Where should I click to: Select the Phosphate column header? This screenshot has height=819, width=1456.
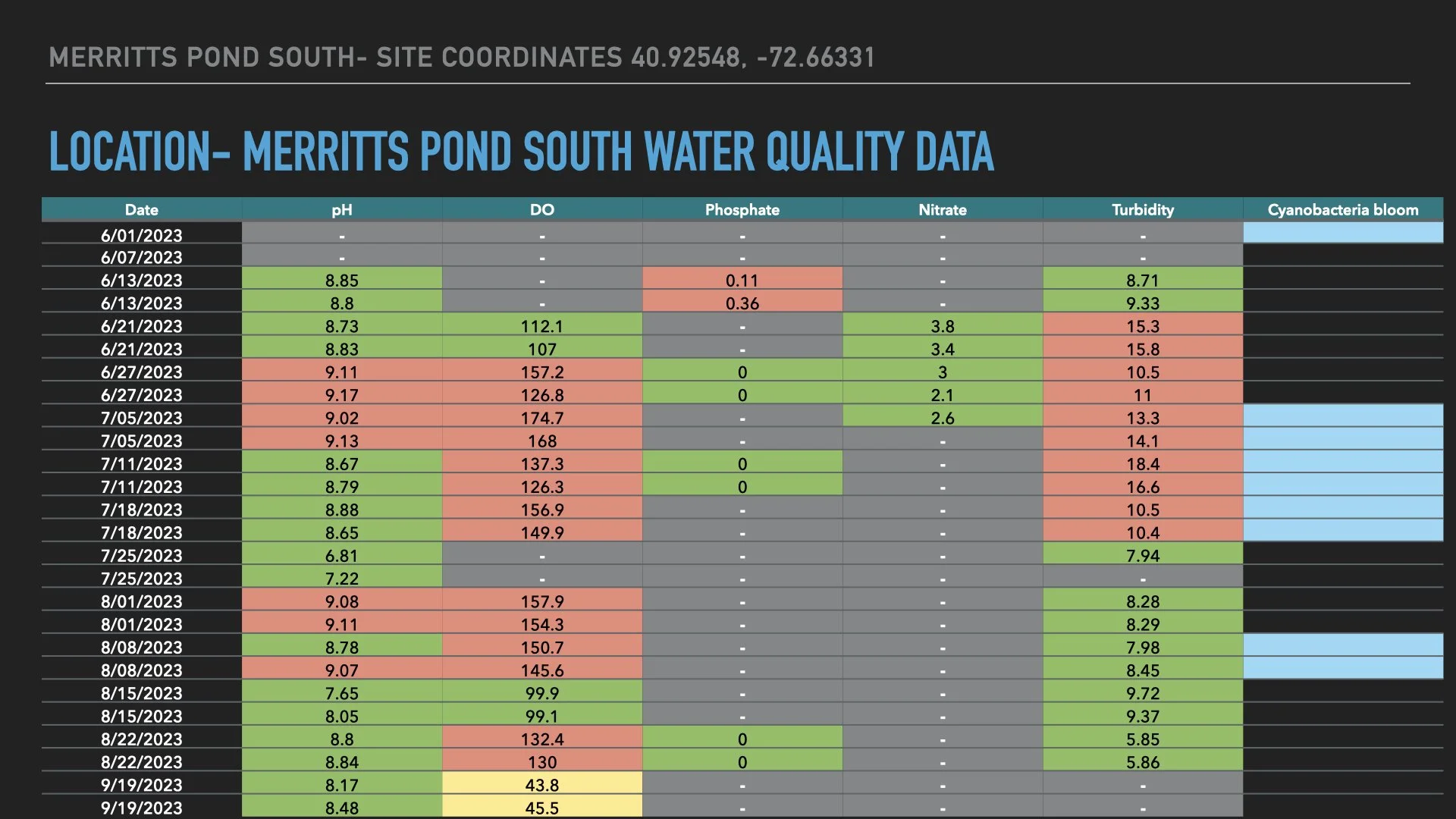pyautogui.click(x=742, y=209)
